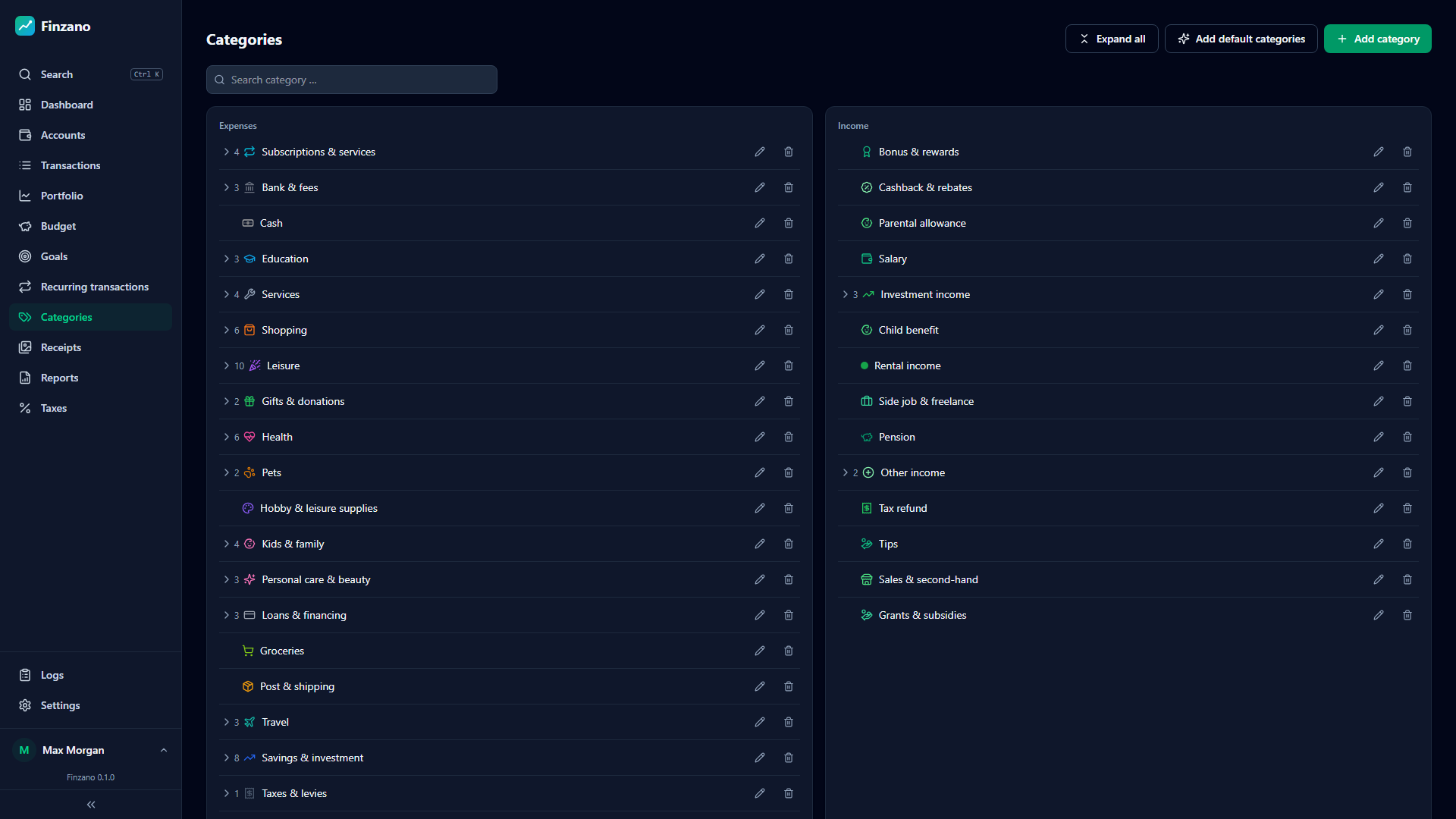This screenshot has width=1456, height=819.
Task: Click the edit pencil for Subscriptions & services
Action: click(x=759, y=152)
